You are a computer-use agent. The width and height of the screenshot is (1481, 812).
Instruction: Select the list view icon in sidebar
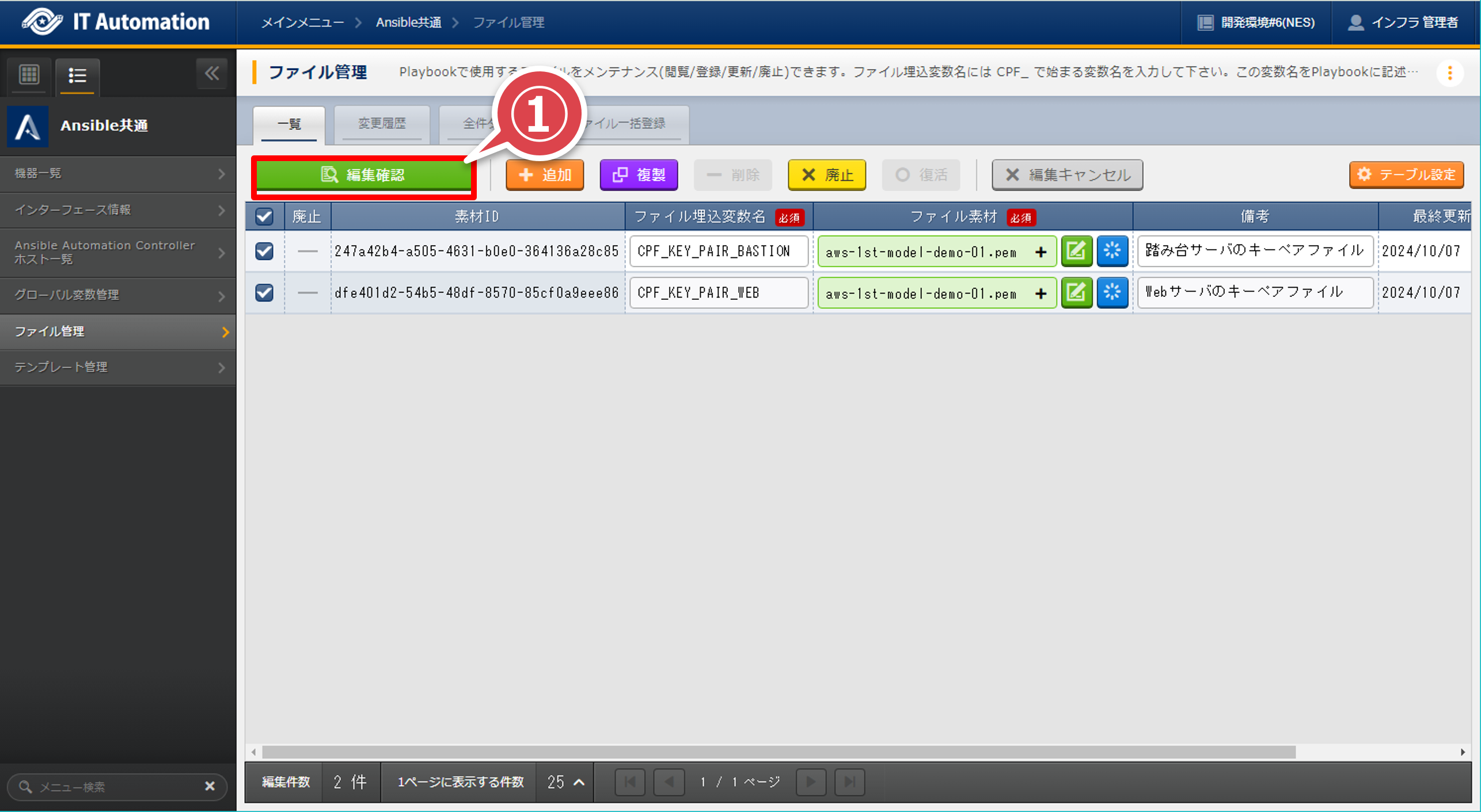point(77,75)
